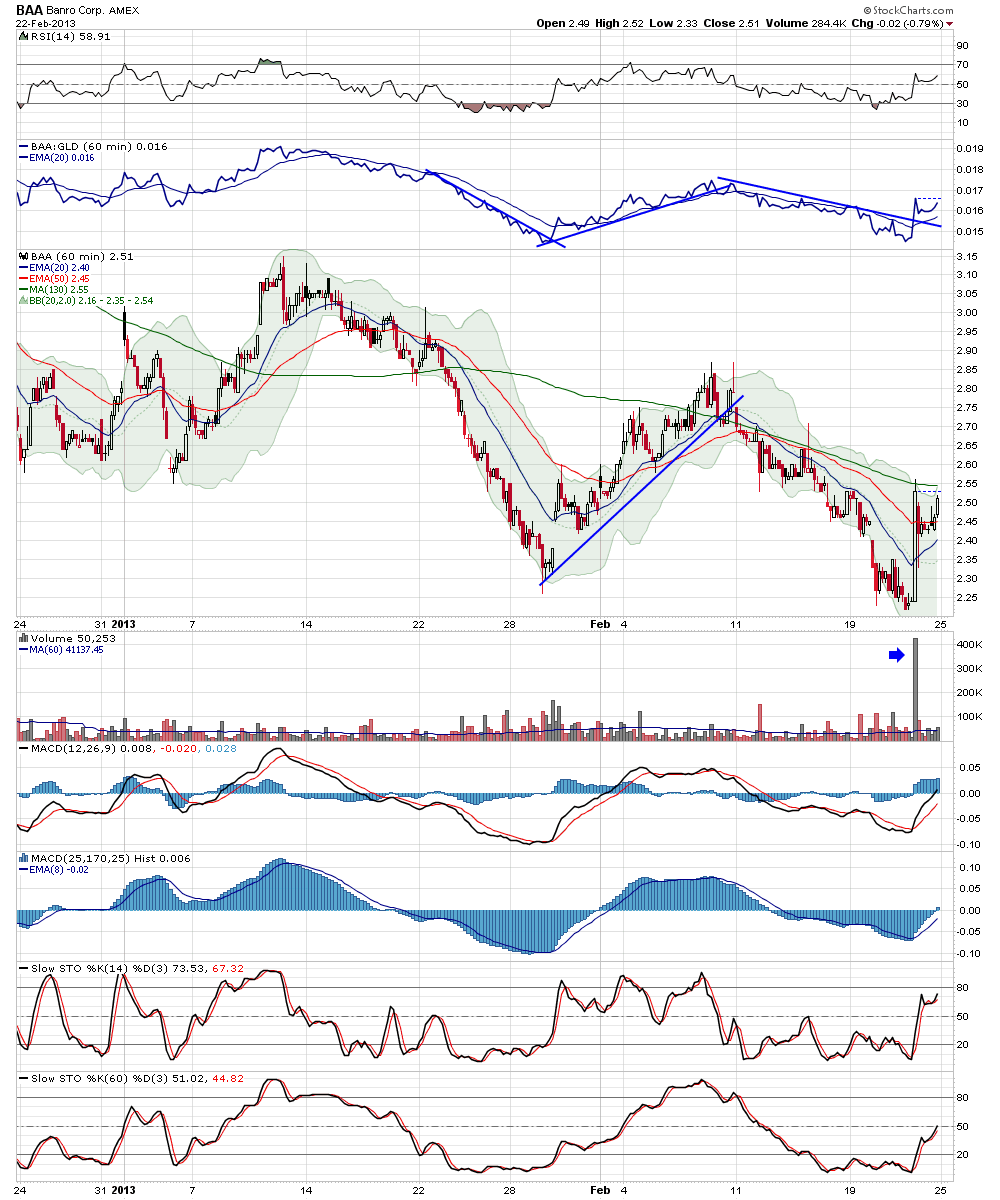Click the red down-triangle next to Chg

[949, 23]
